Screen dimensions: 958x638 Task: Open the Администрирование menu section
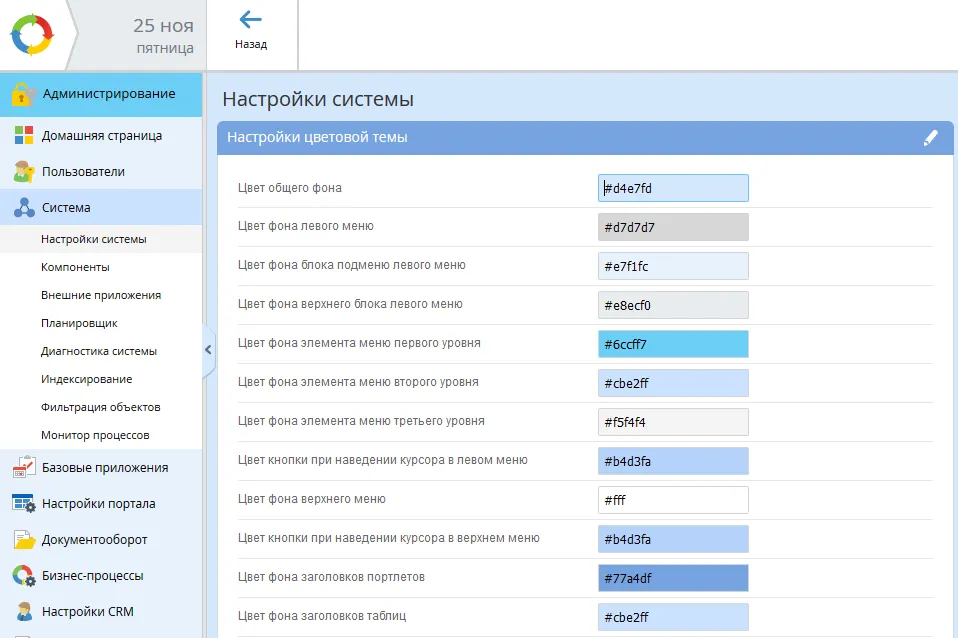[108, 94]
